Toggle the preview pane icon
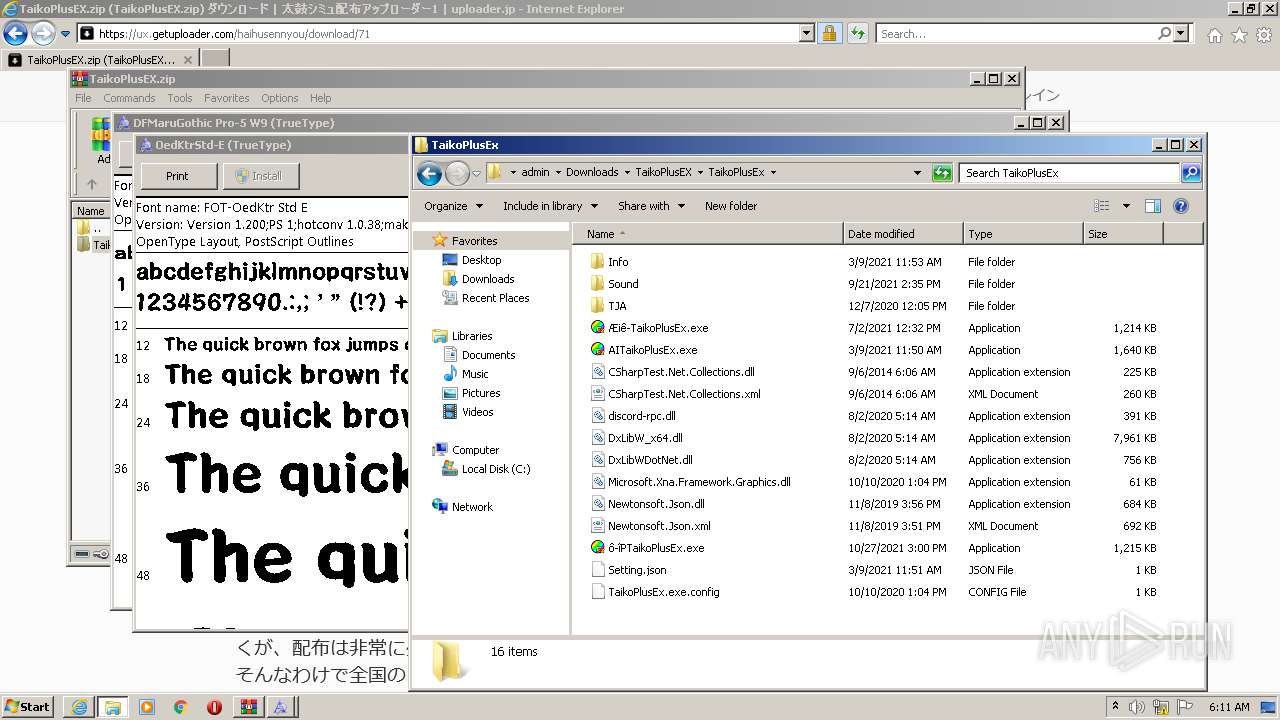 (x=1153, y=206)
